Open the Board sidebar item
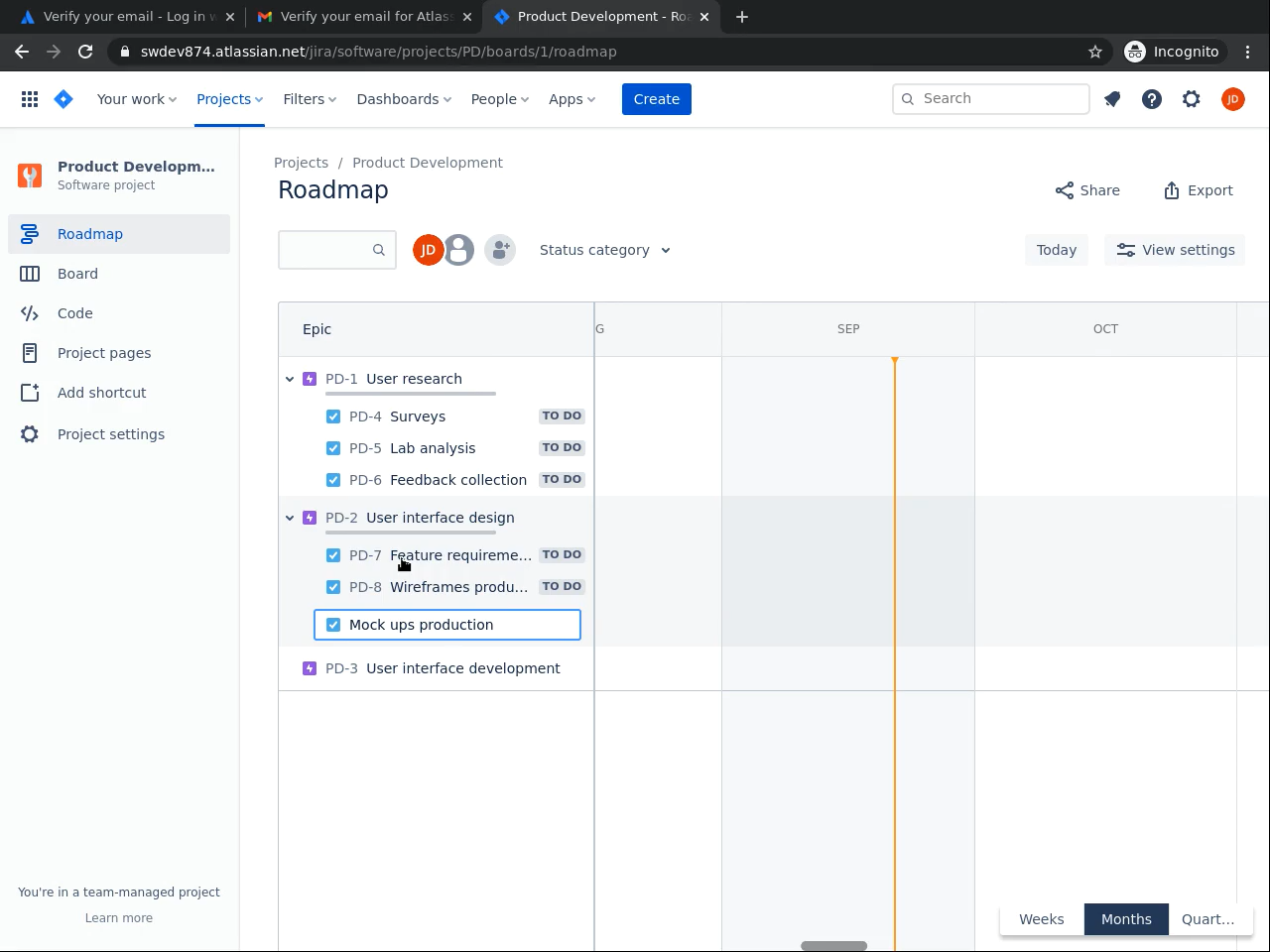The image size is (1270, 952). (77, 274)
